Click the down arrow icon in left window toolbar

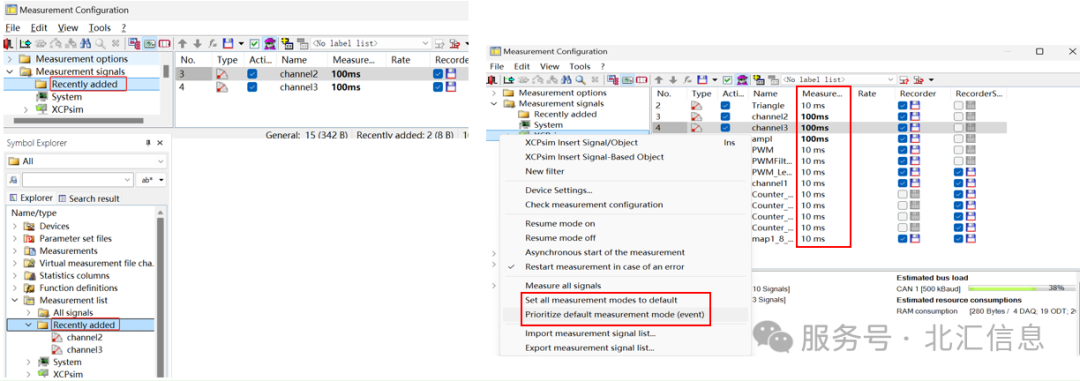pos(198,43)
